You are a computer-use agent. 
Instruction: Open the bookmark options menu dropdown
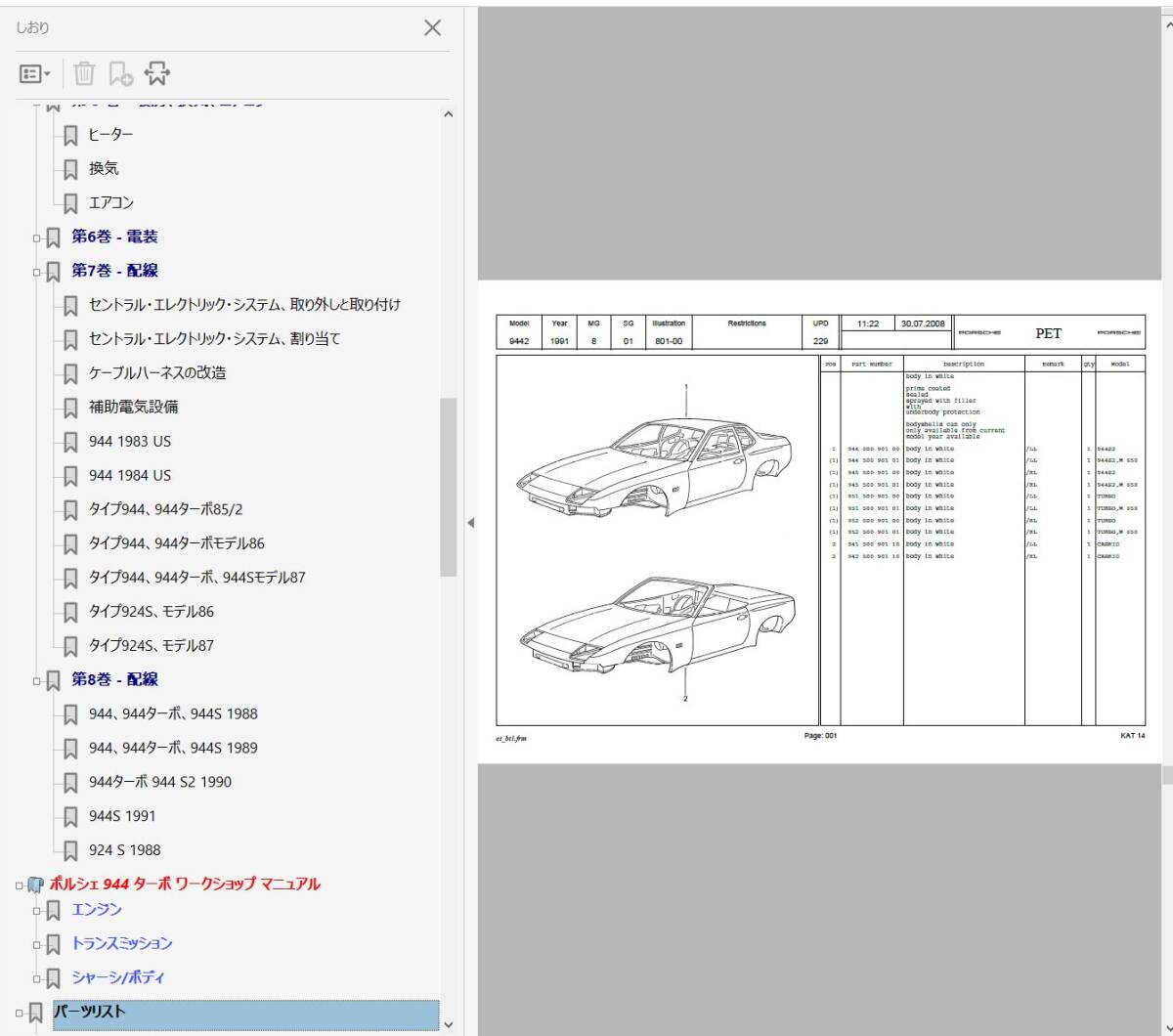[x=36, y=74]
